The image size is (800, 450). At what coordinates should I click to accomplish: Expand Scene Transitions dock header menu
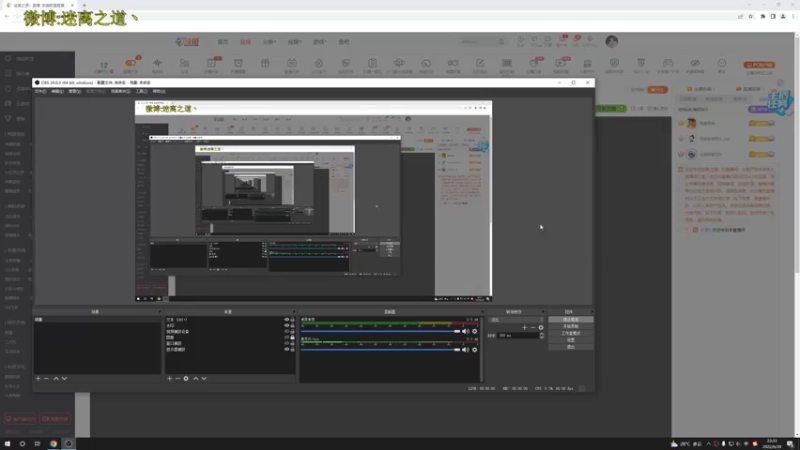pos(542,311)
